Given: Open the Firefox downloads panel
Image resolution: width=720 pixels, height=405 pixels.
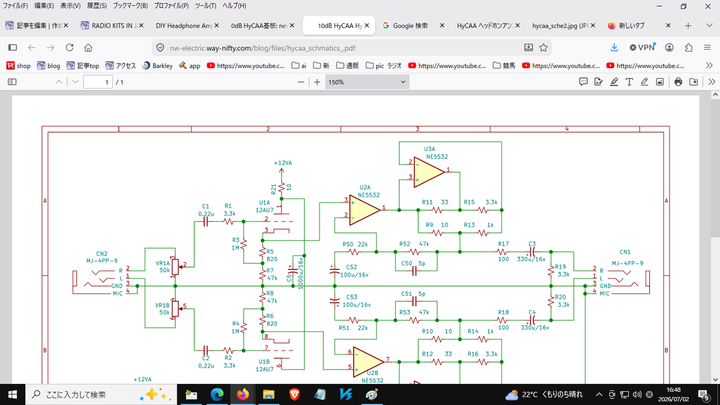Looking at the screenshot, I should [x=614, y=48].
